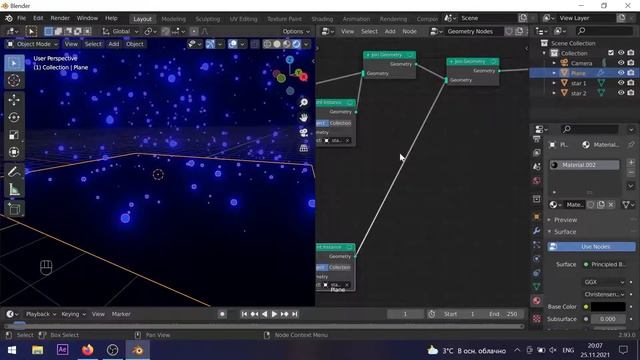Viewport: 640px width, 360px height.
Task: Jump to timeline start frame
Action: tap(244, 314)
